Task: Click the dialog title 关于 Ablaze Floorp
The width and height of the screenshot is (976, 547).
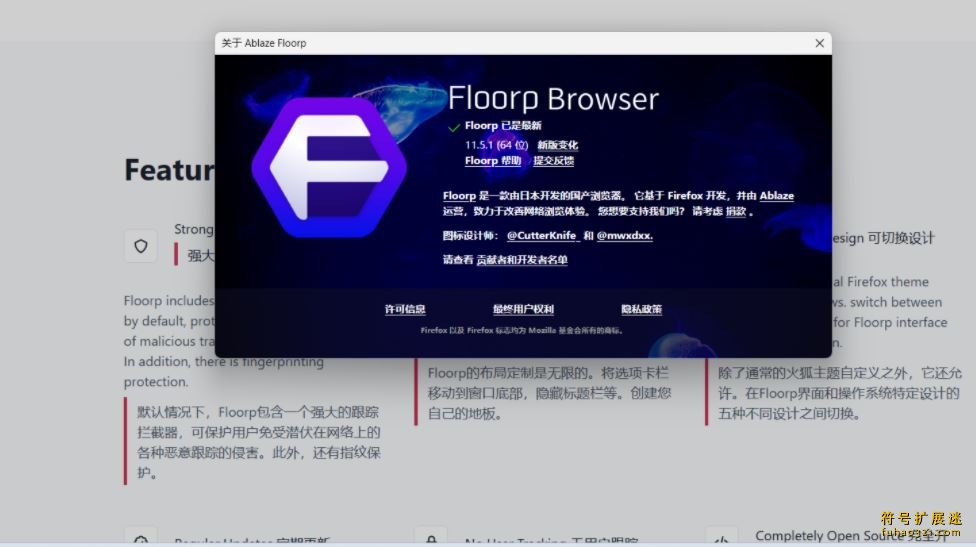Action: coord(264,43)
